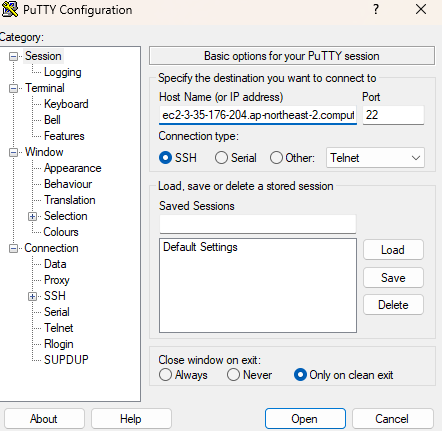Open the Serial category in tree
Image resolution: width=442 pixels, height=431 pixels.
pos(57,312)
